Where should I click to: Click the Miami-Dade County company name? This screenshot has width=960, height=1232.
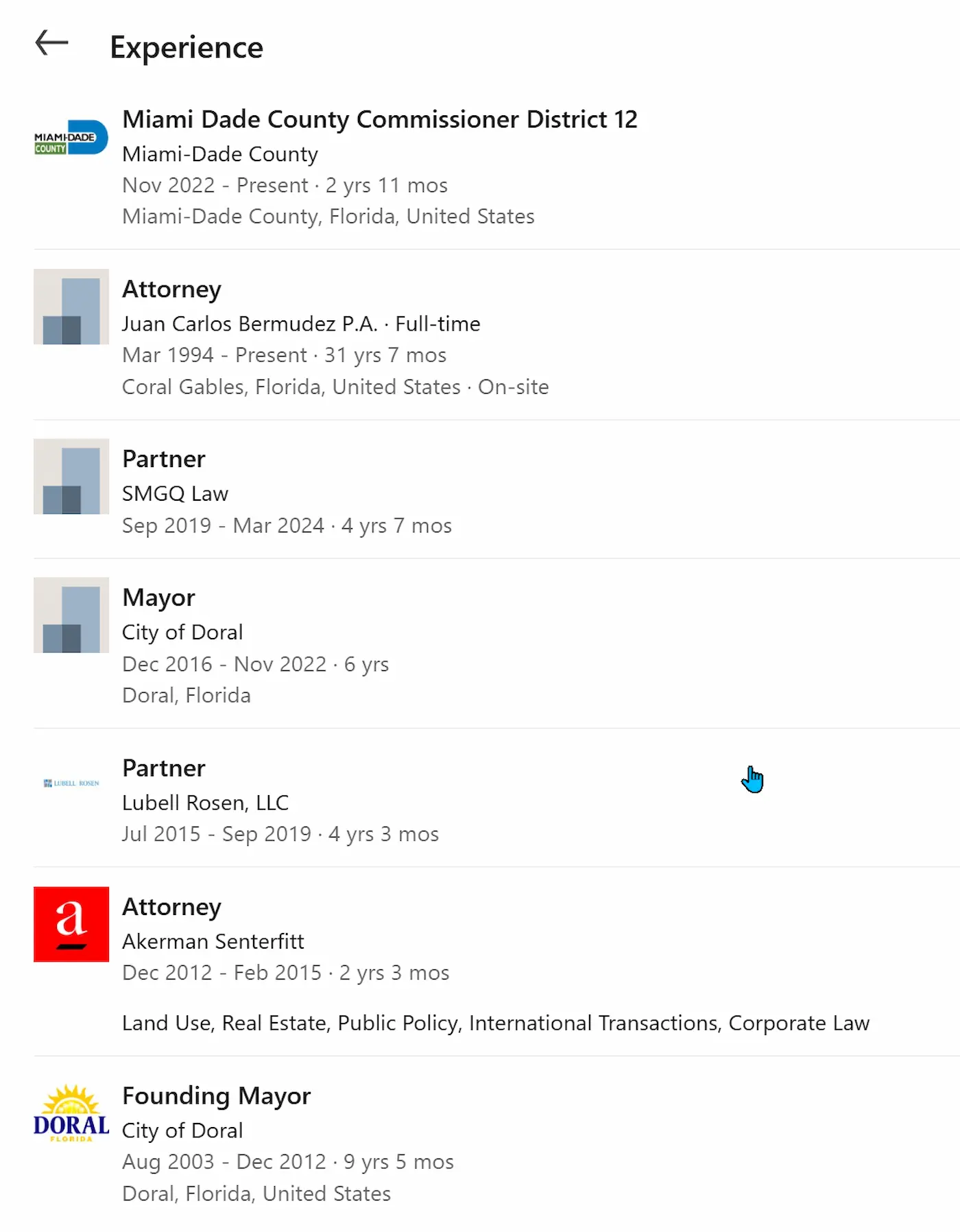coord(219,154)
